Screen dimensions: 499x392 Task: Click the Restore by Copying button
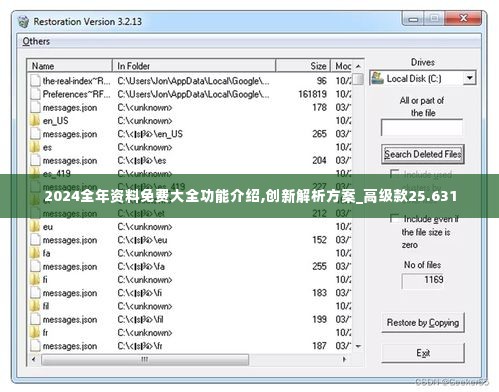click(x=423, y=323)
